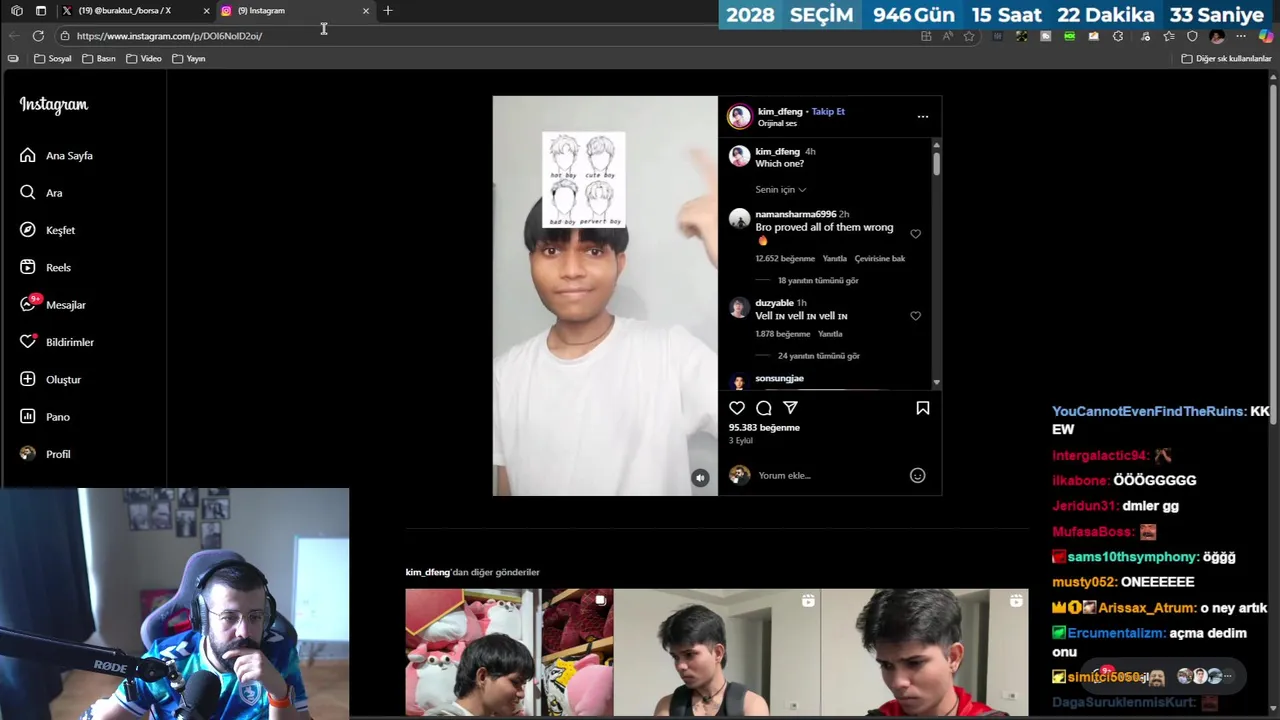Open the Pano dashboard item
This screenshot has width=1280, height=720.
pyautogui.click(x=44, y=417)
